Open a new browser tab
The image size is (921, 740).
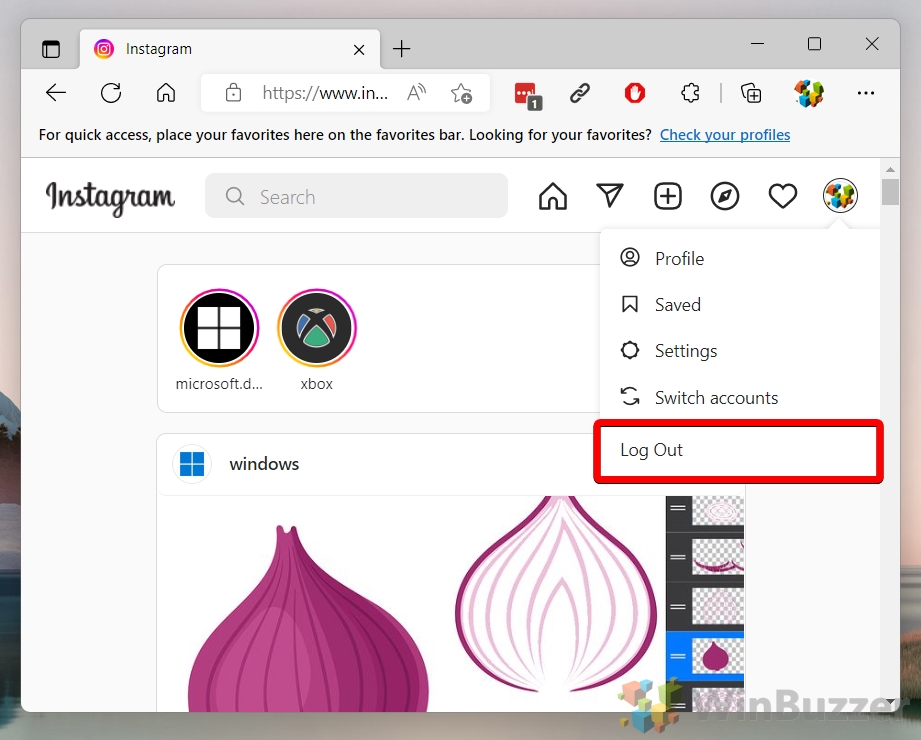coord(401,49)
